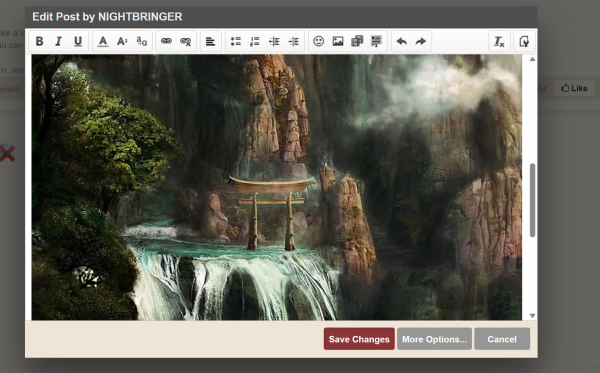This screenshot has height=373, width=600.
Task: Undo the last edit
Action: (401, 41)
